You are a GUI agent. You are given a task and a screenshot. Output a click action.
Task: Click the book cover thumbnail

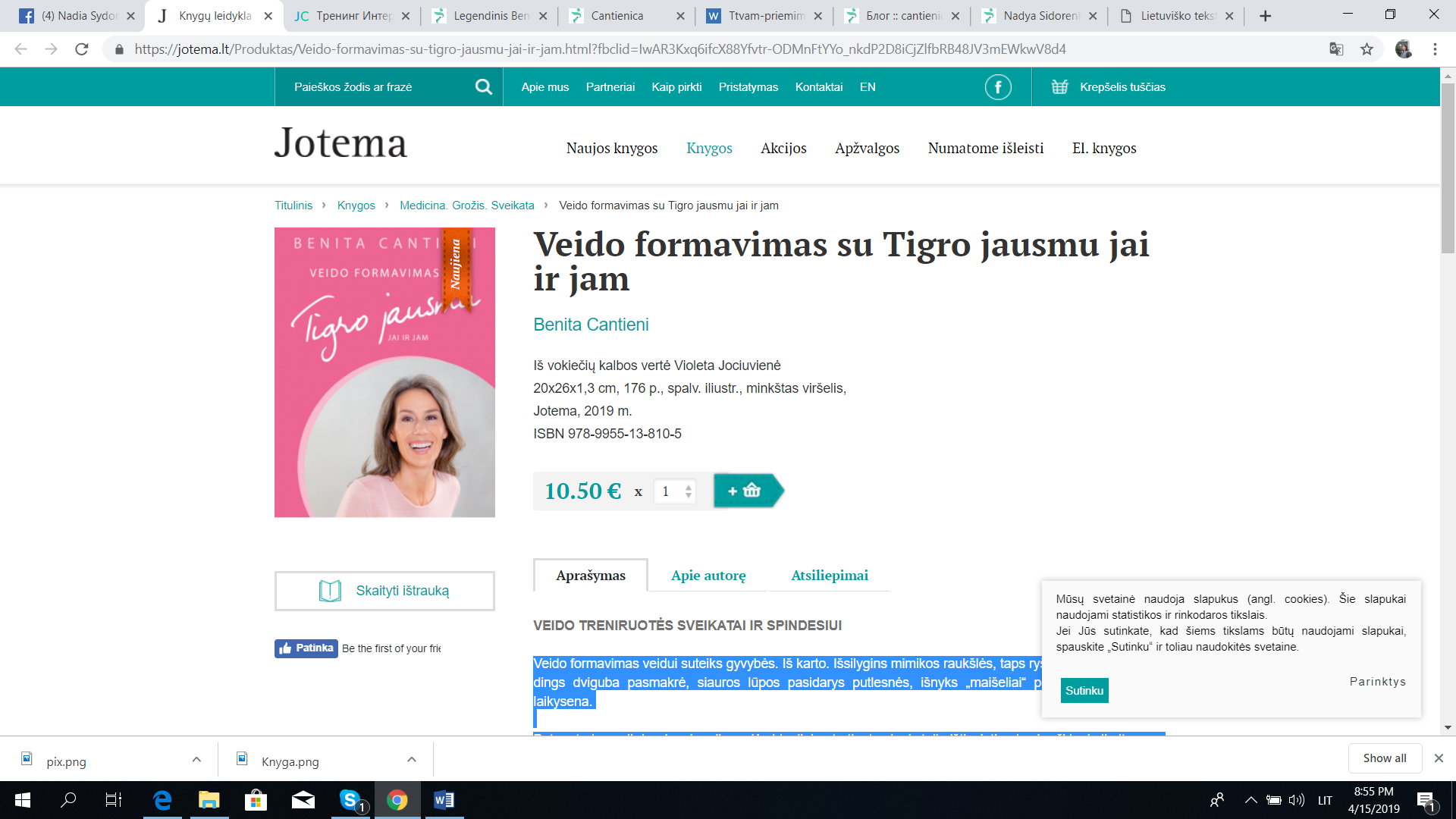[384, 372]
